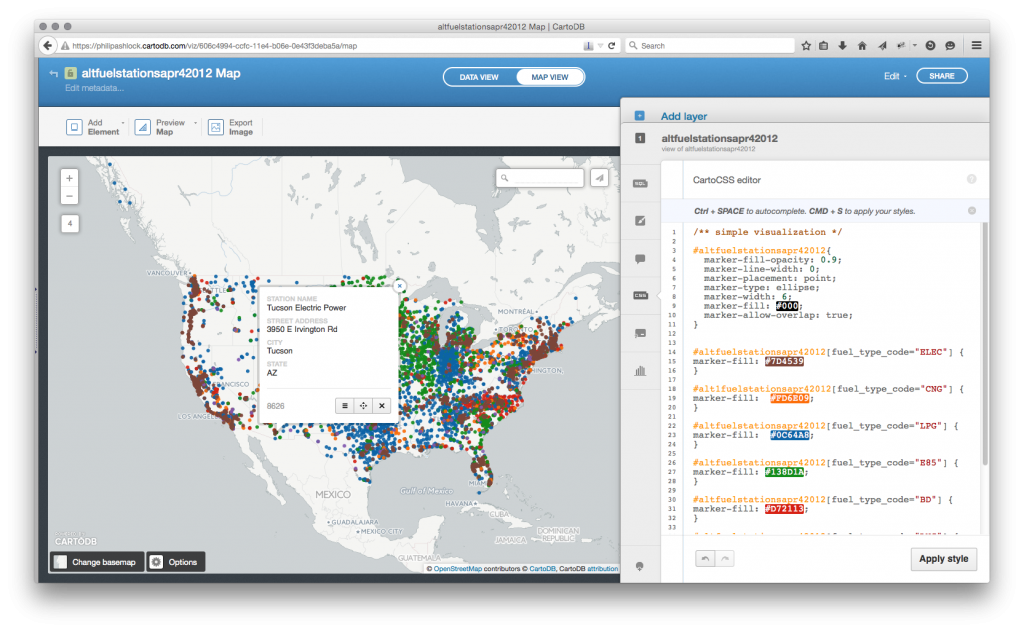
Task: Close the Tucson Electric Power infowindow
Action: point(400,286)
